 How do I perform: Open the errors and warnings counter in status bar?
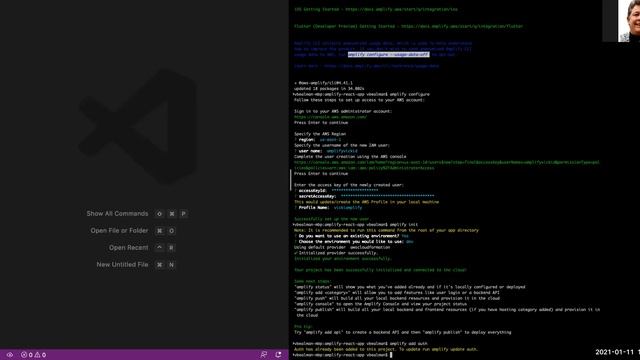coord(33,355)
